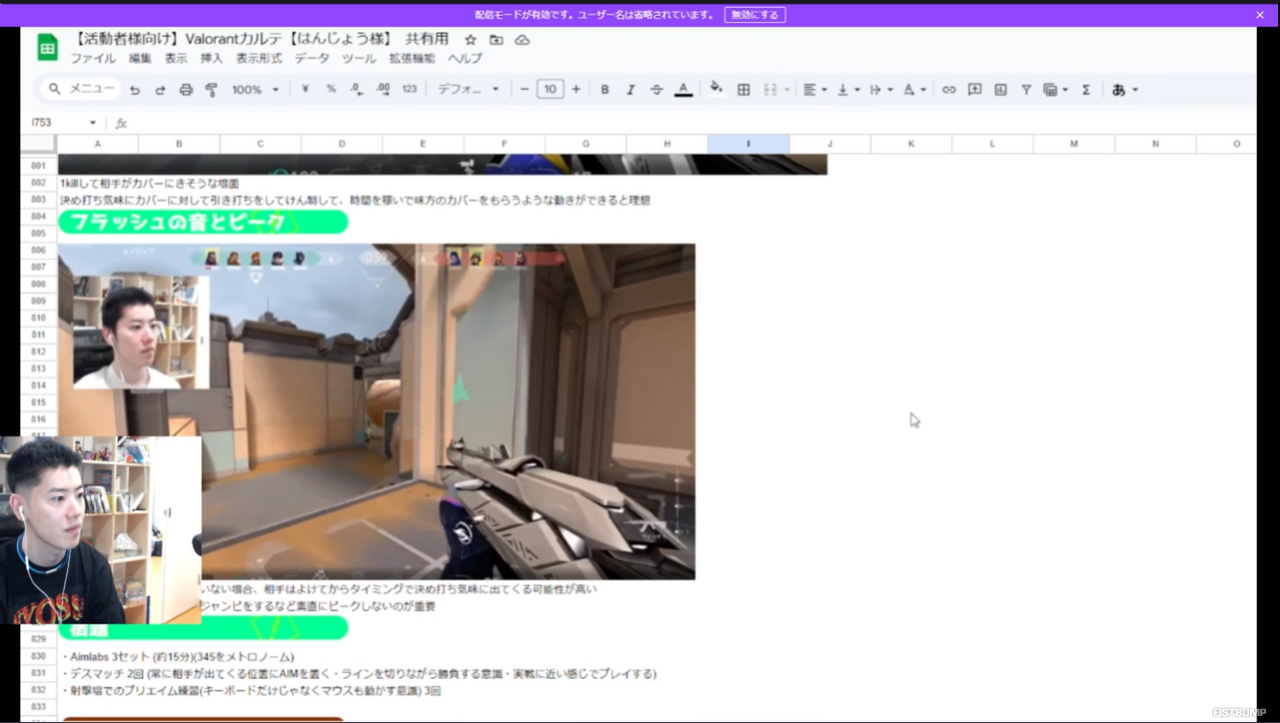
Task: Select row 830 header
Action: [39, 656]
